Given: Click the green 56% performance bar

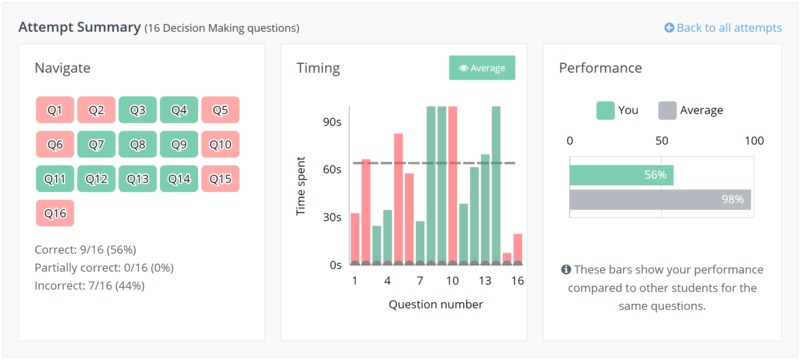Looking at the screenshot, I should (x=621, y=175).
